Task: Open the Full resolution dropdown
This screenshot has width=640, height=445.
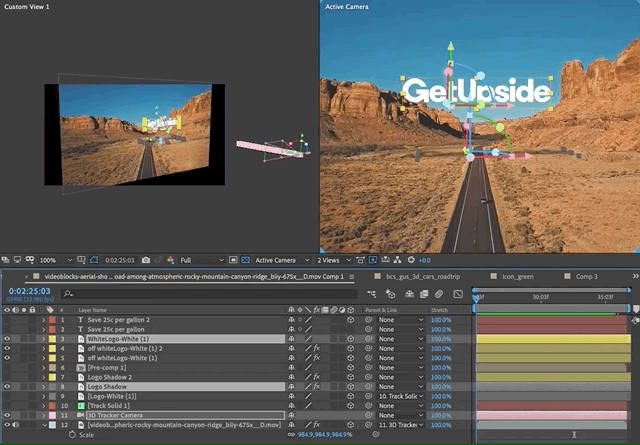Action: (x=202, y=260)
